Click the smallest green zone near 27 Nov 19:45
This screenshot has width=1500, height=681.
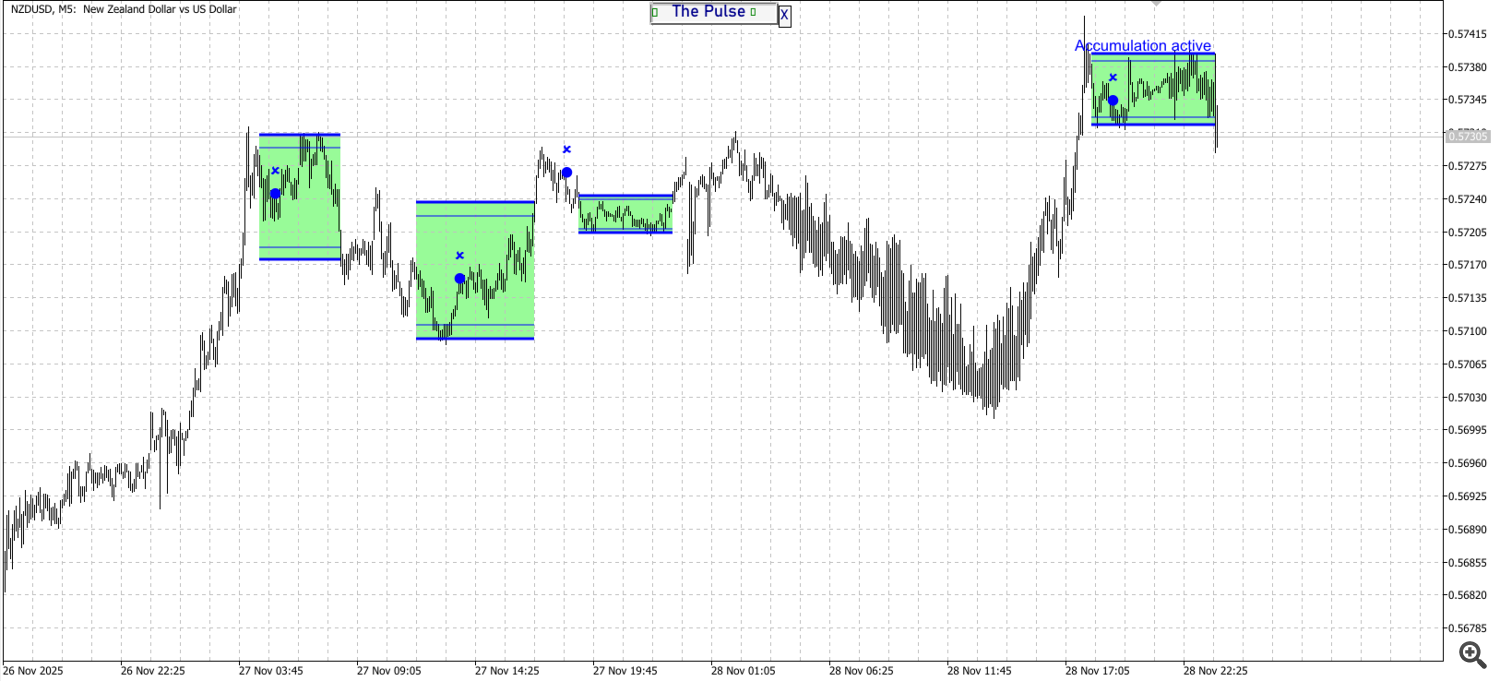tap(625, 212)
